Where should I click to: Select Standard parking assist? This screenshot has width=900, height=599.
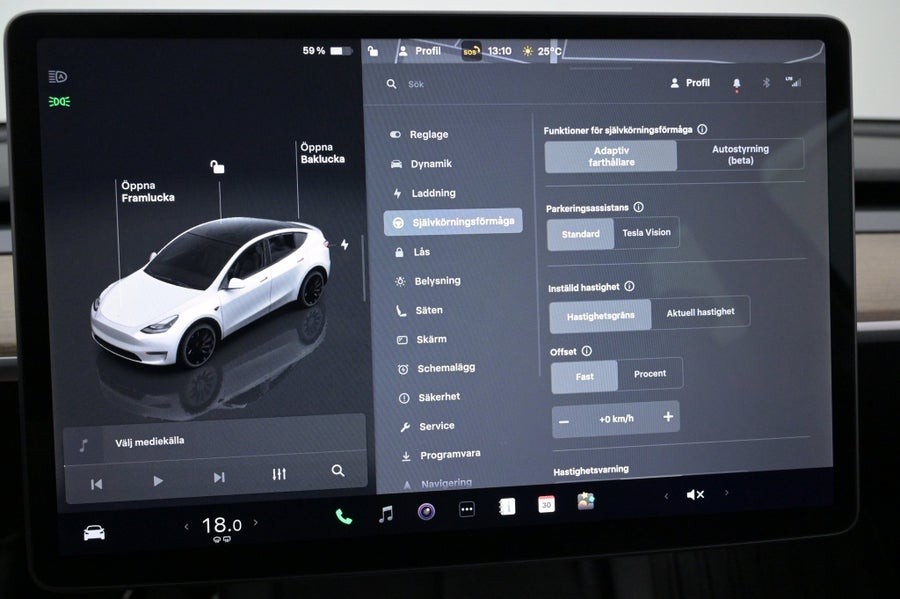click(580, 234)
